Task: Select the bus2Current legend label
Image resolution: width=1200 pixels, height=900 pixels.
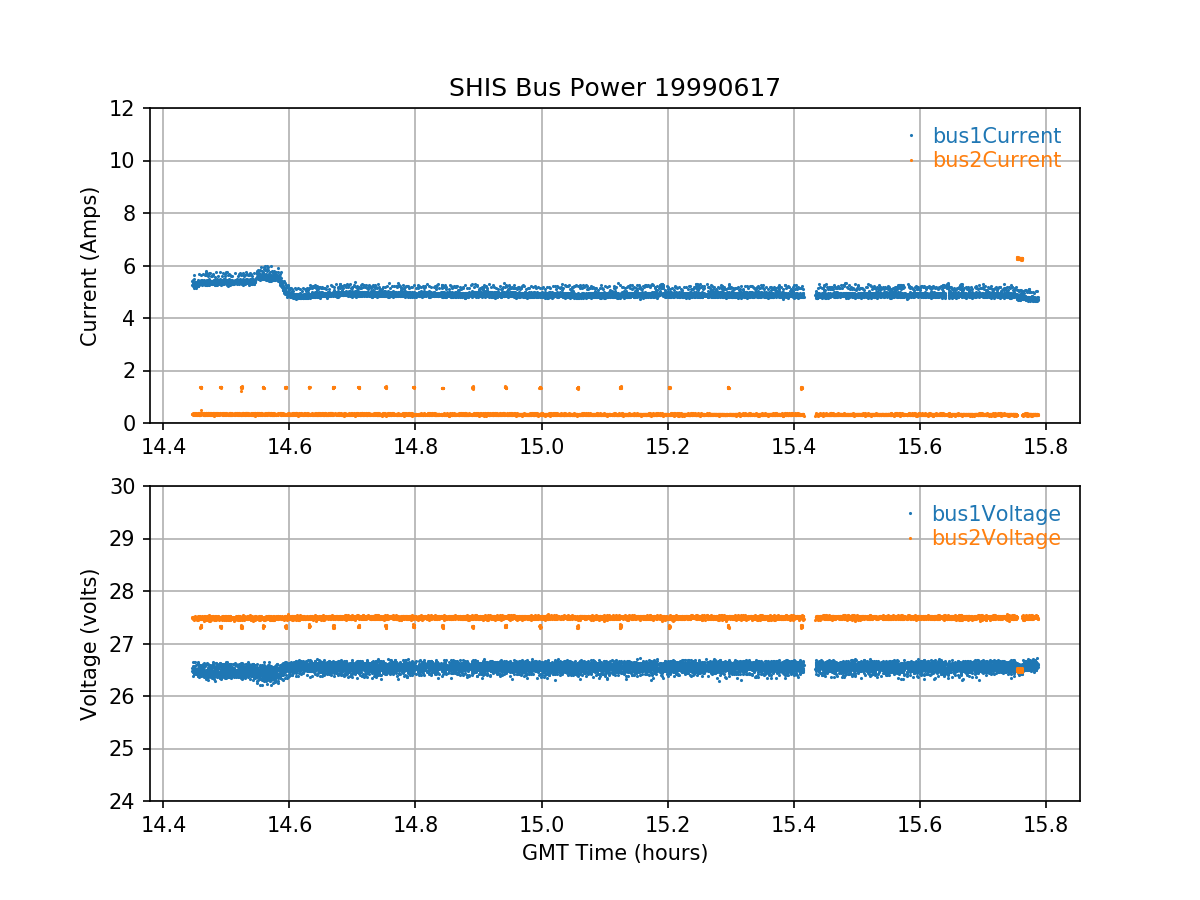Action: tap(996, 160)
